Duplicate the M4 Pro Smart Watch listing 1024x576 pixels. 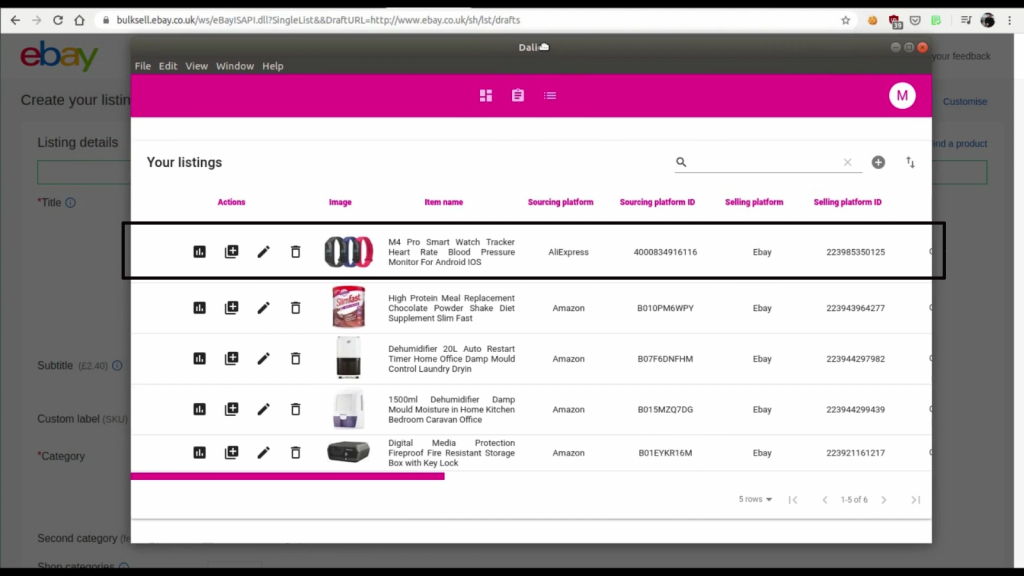[x=231, y=252]
